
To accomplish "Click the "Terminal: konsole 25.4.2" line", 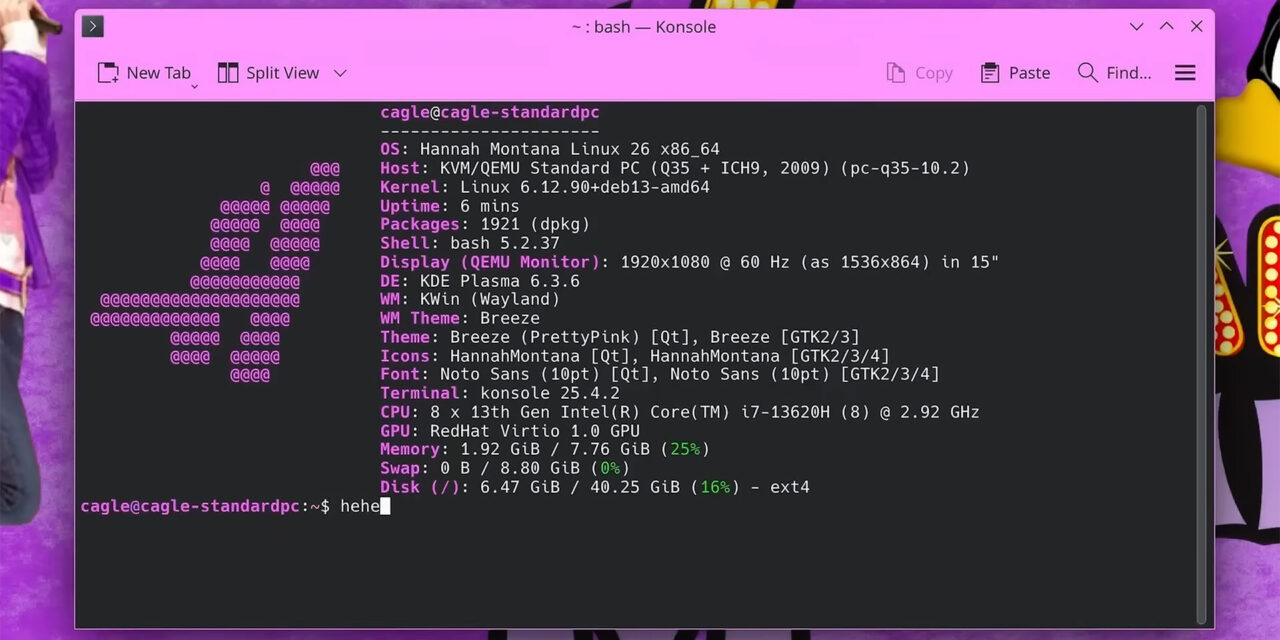I will point(500,393).
